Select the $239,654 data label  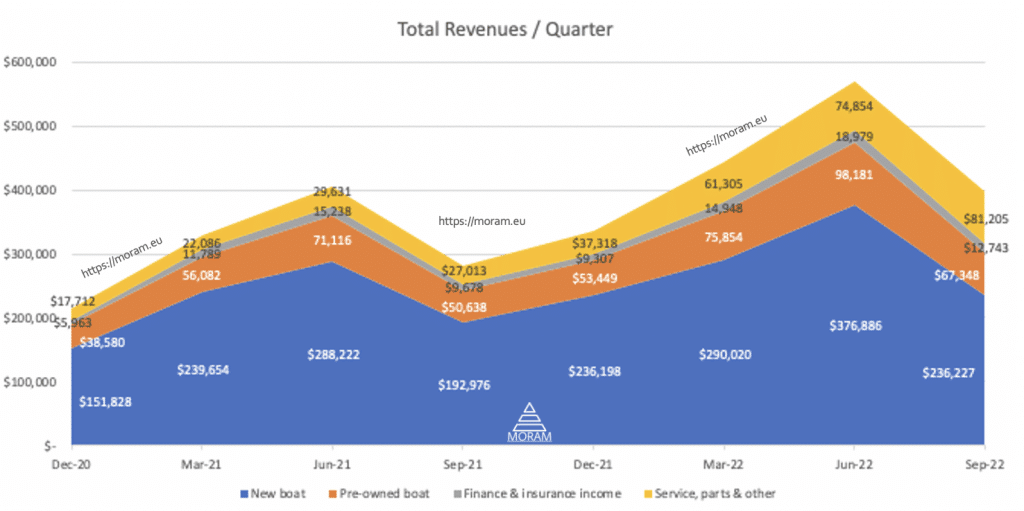point(203,370)
